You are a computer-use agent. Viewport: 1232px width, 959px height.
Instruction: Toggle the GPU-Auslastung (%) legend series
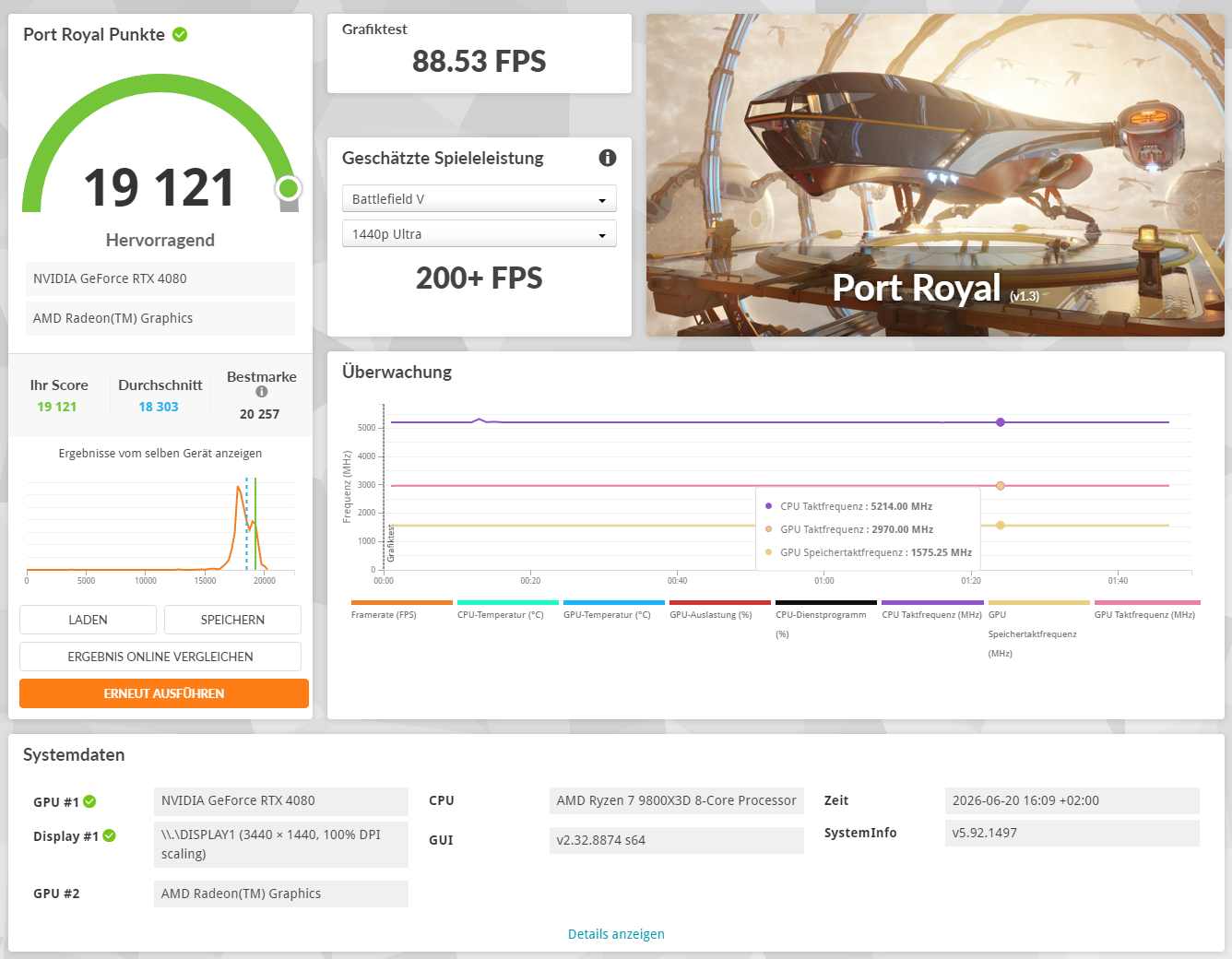pos(710,614)
